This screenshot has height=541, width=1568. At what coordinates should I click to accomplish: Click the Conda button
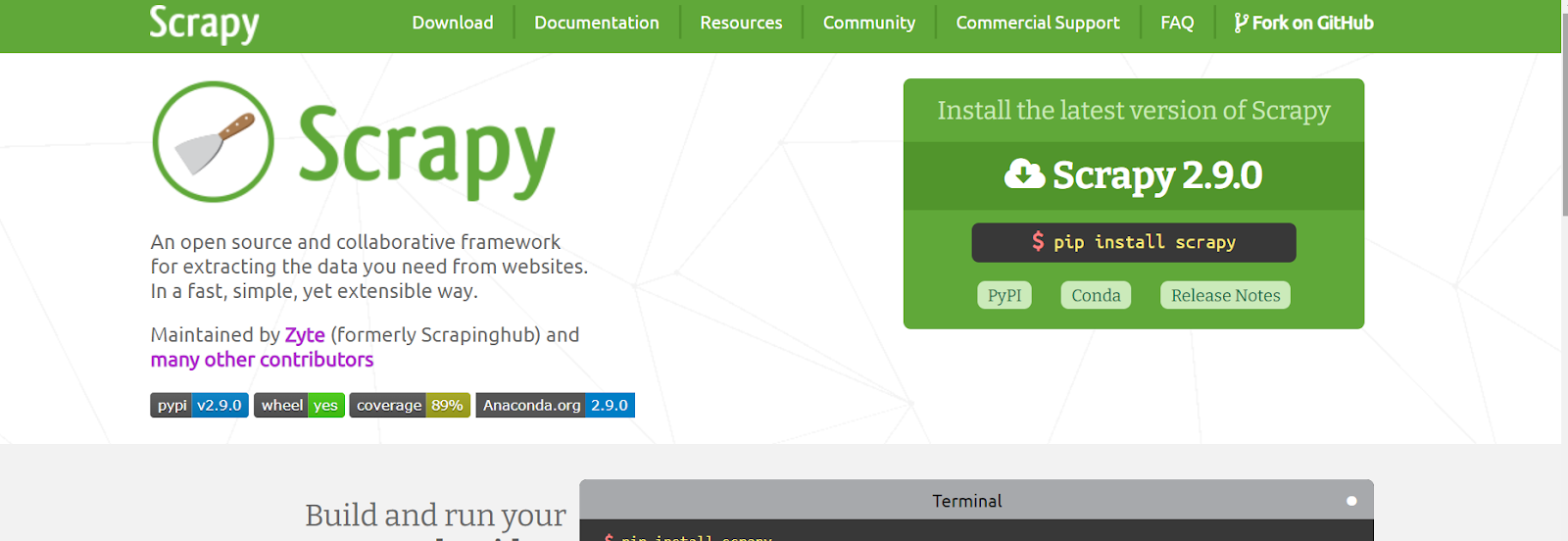1096,295
